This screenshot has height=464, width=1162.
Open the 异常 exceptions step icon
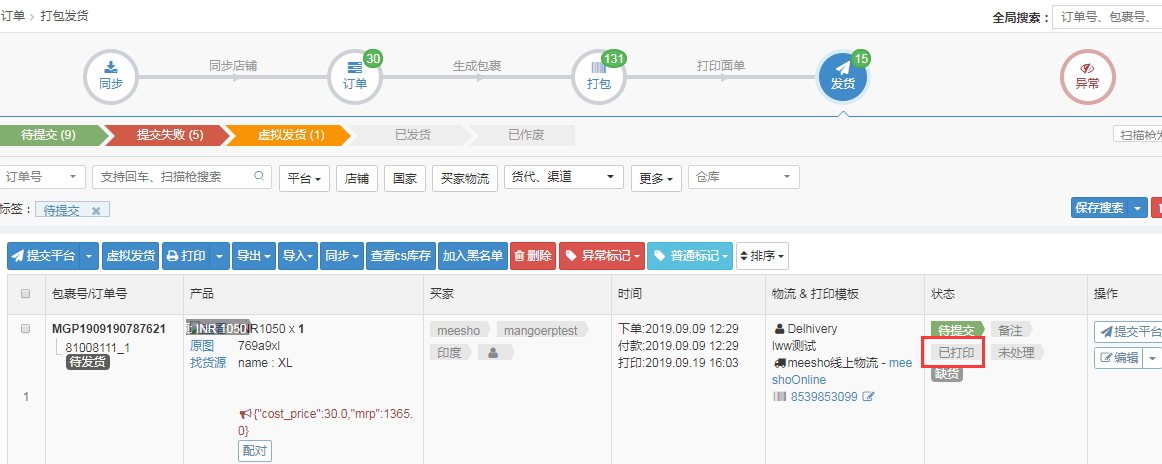(1087, 77)
